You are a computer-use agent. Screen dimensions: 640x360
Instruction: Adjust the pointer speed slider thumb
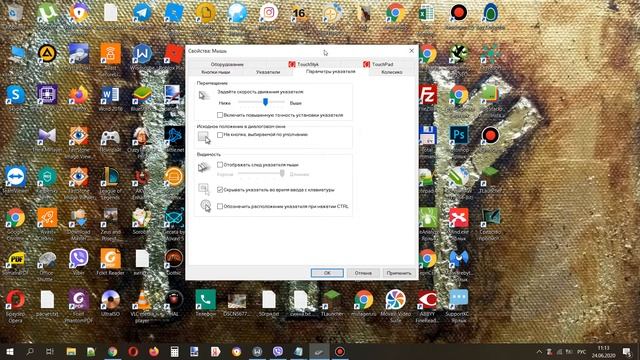click(x=265, y=102)
